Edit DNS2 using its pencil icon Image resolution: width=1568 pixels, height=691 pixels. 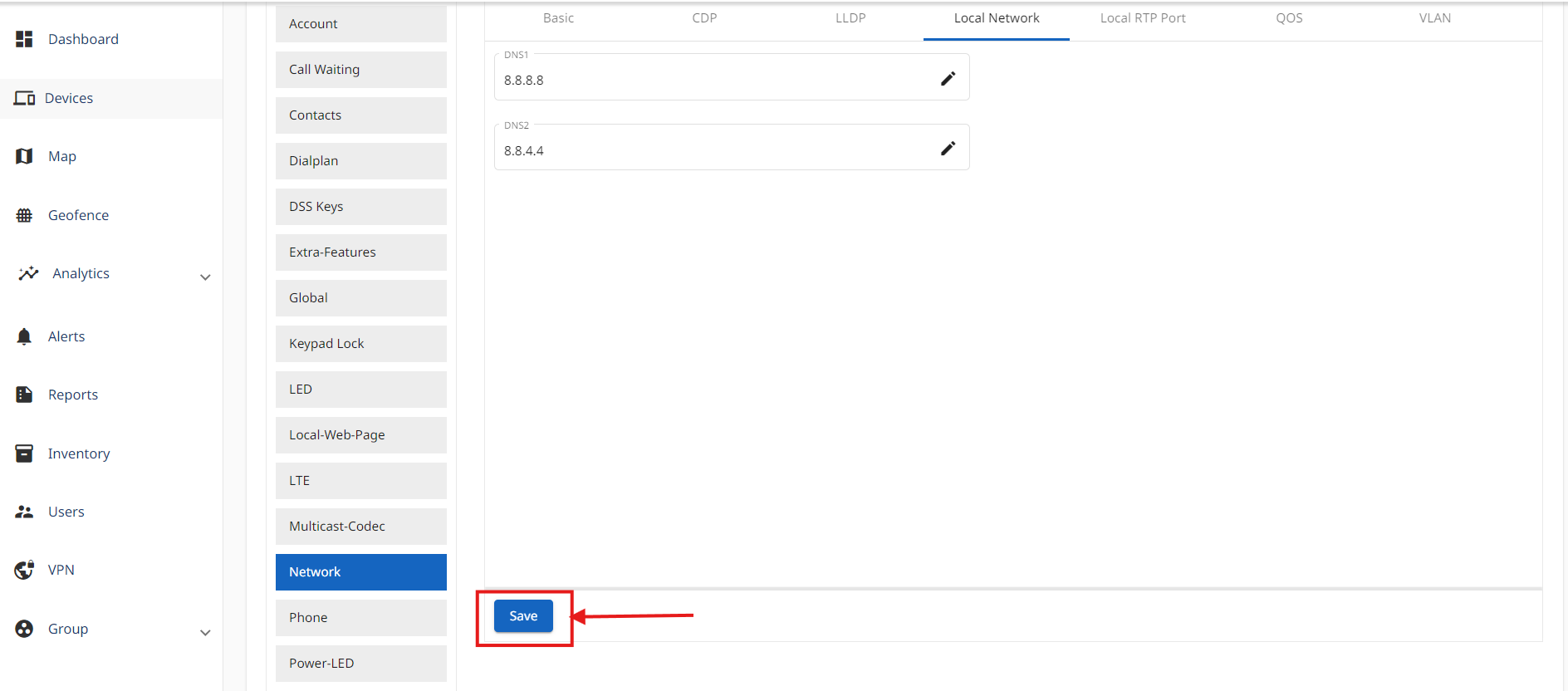[x=948, y=149]
